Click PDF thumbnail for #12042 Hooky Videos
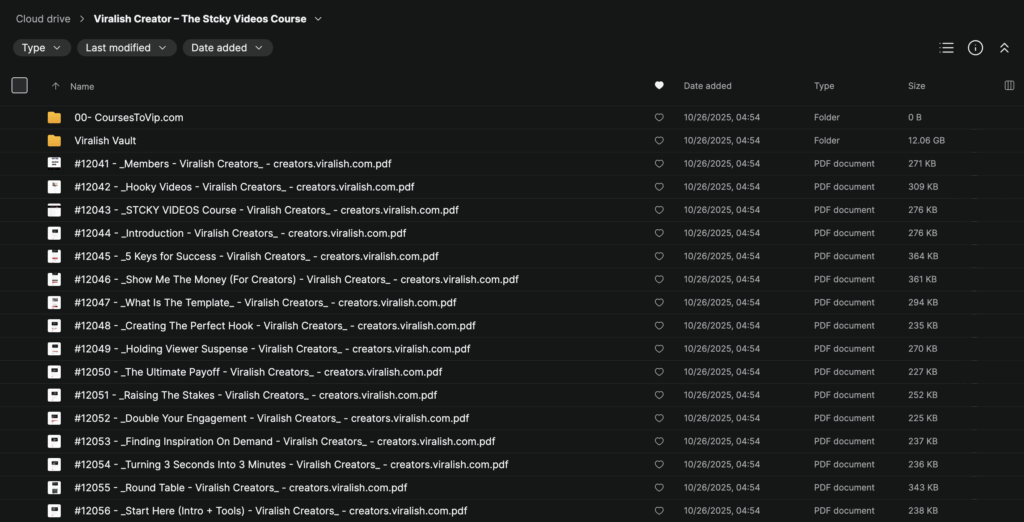The image size is (1024, 522). pos(54,187)
